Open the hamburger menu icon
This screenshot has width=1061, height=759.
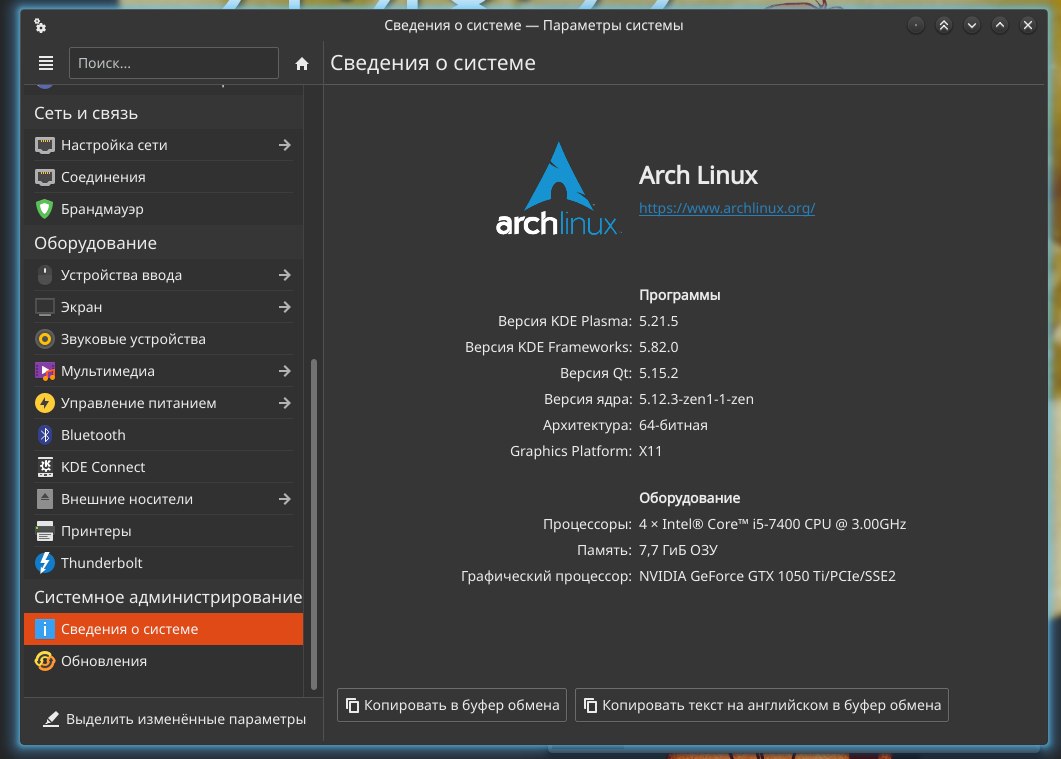(46, 63)
